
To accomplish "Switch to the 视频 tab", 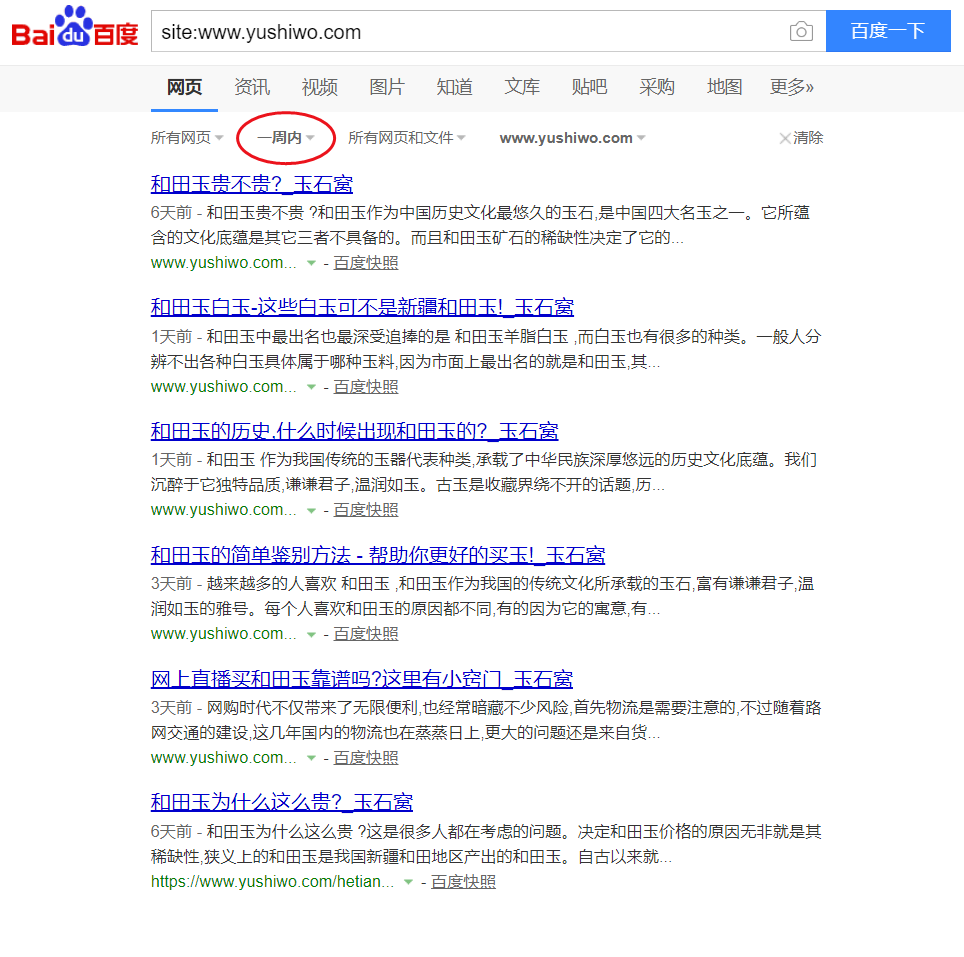I will pyautogui.click(x=320, y=87).
